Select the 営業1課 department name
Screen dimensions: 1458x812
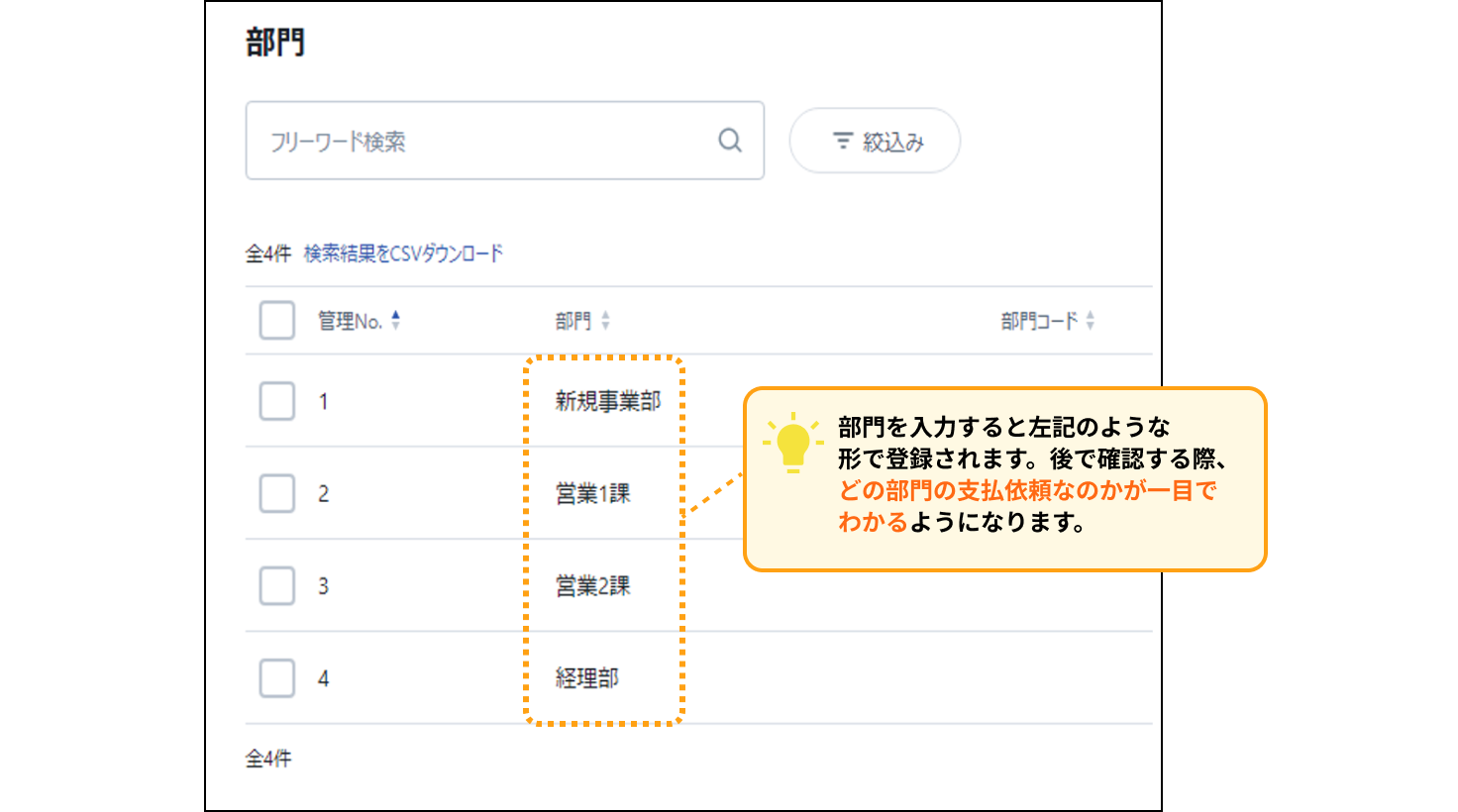[x=592, y=493]
